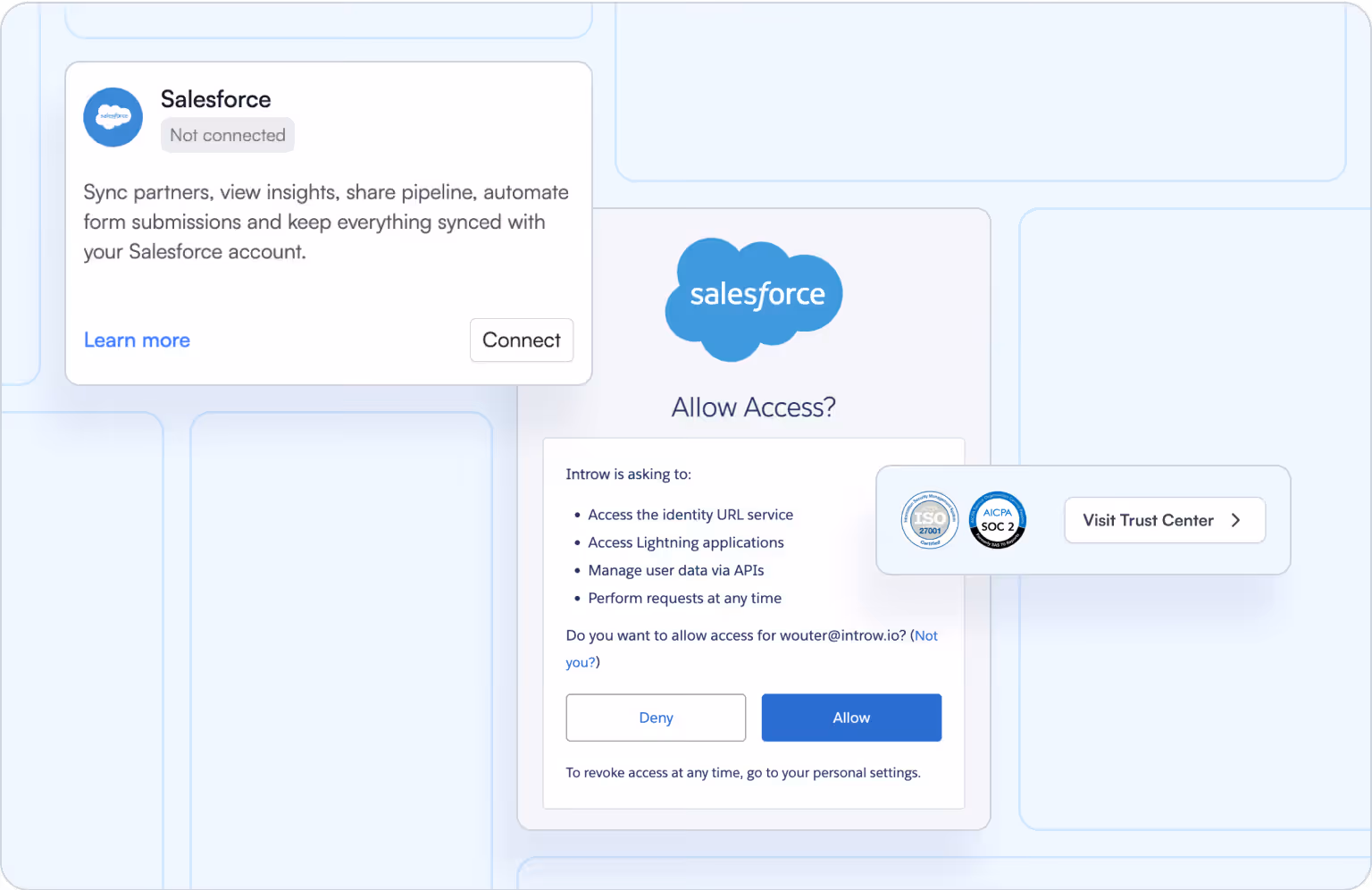The image size is (1372, 890).
Task: Follow the 'Not you?' link
Action: pos(926,635)
